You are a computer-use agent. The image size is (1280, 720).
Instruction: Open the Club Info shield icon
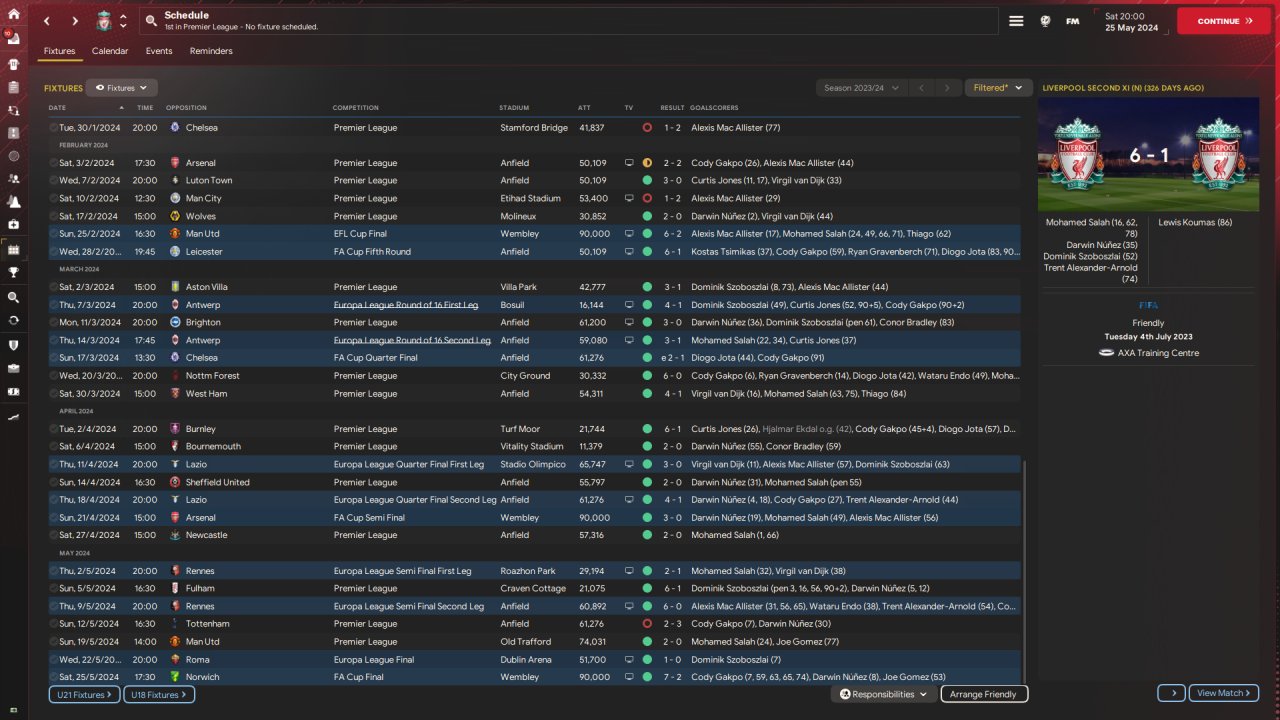14,345
